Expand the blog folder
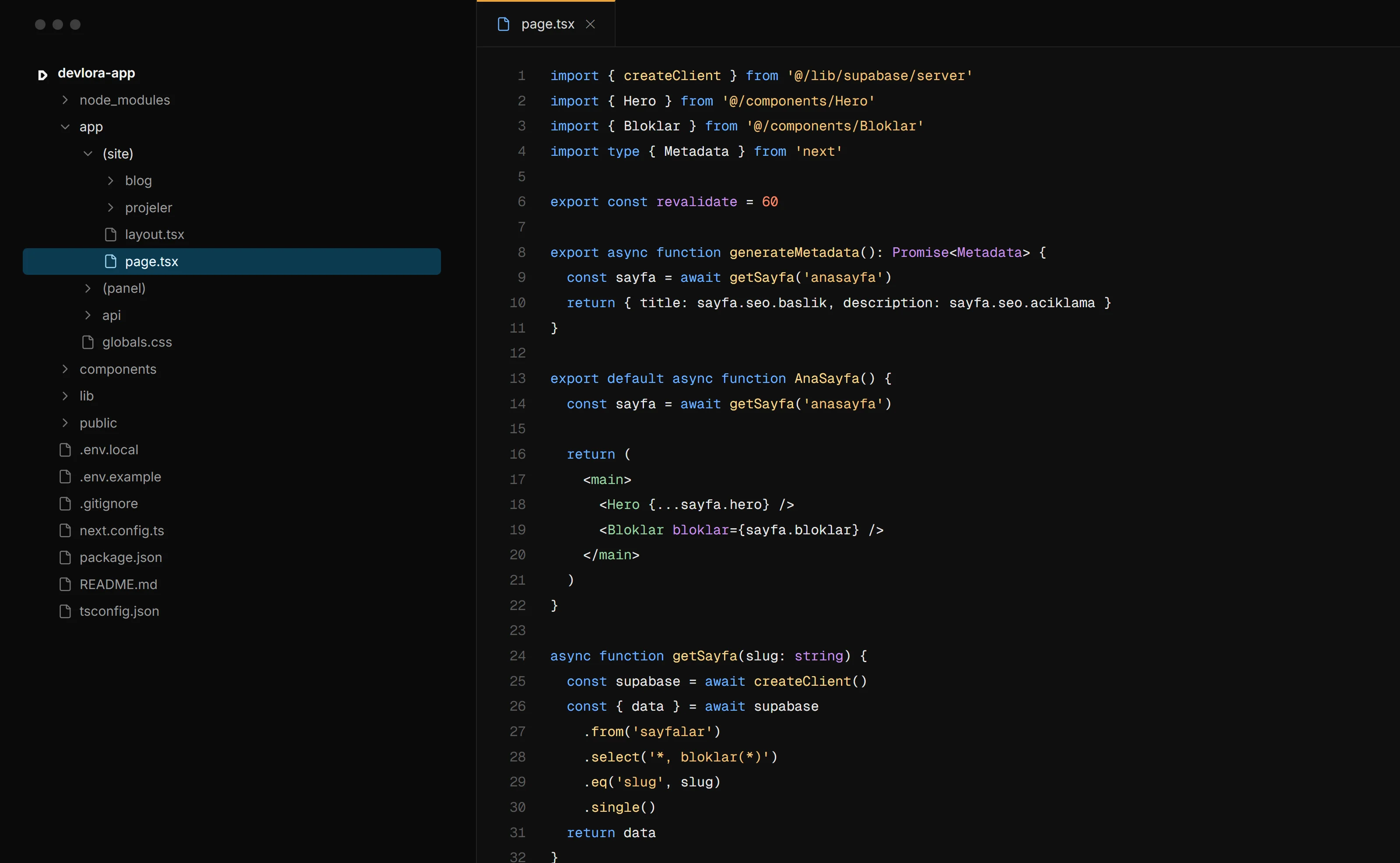 111,180
